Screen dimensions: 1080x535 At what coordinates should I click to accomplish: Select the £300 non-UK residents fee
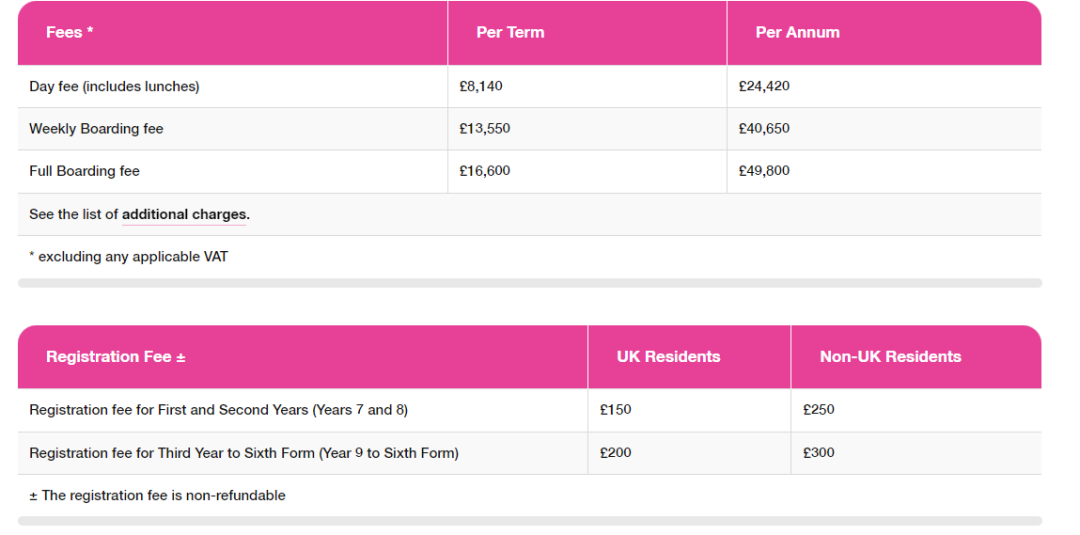point(818,453)
